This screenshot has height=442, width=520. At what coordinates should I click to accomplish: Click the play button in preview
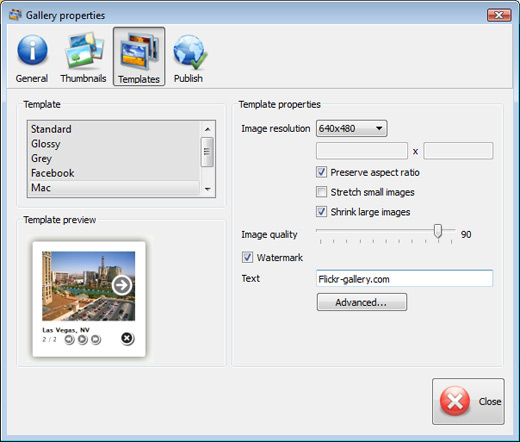(x=82, y=339)
